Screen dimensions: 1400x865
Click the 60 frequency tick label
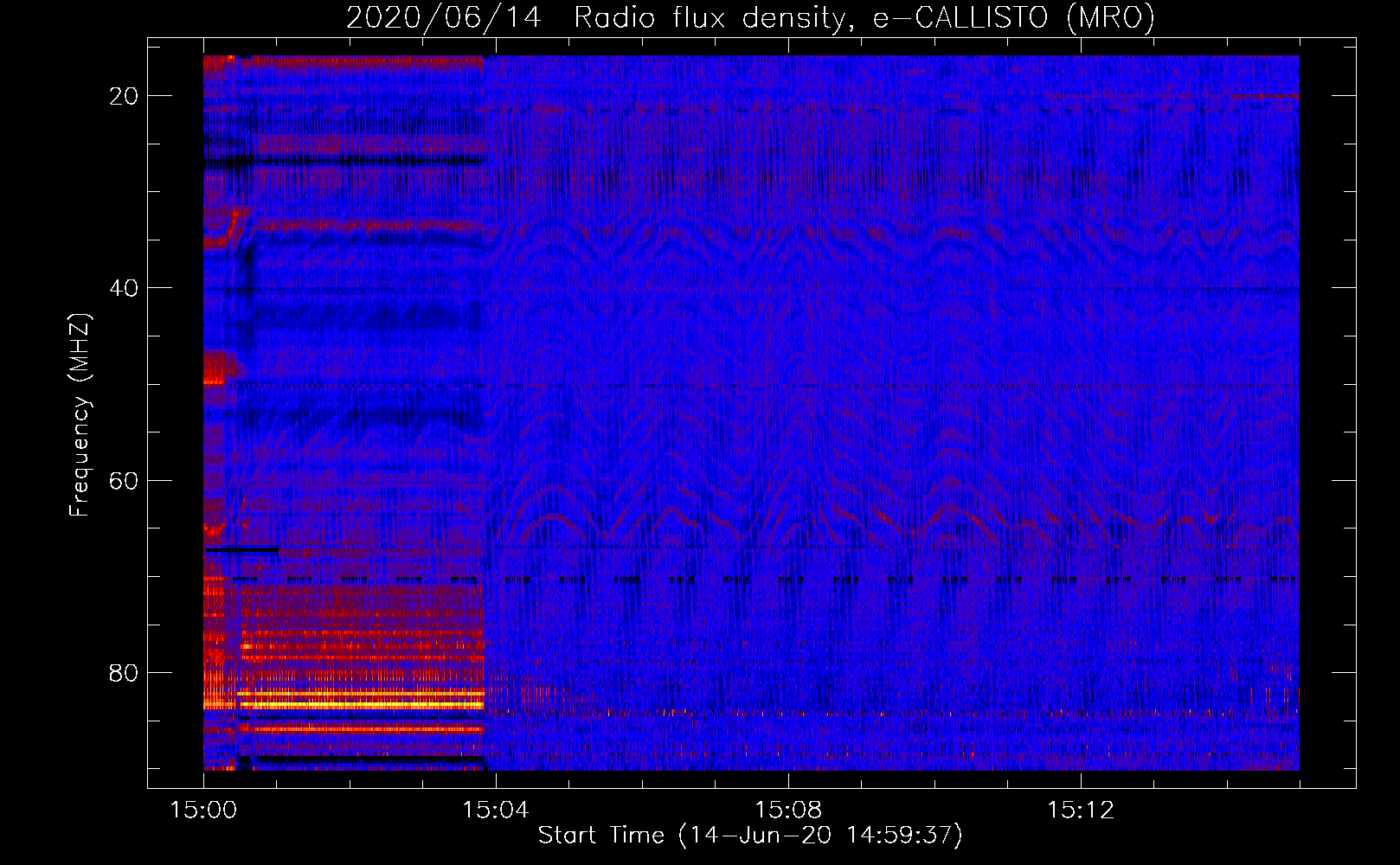124,480
